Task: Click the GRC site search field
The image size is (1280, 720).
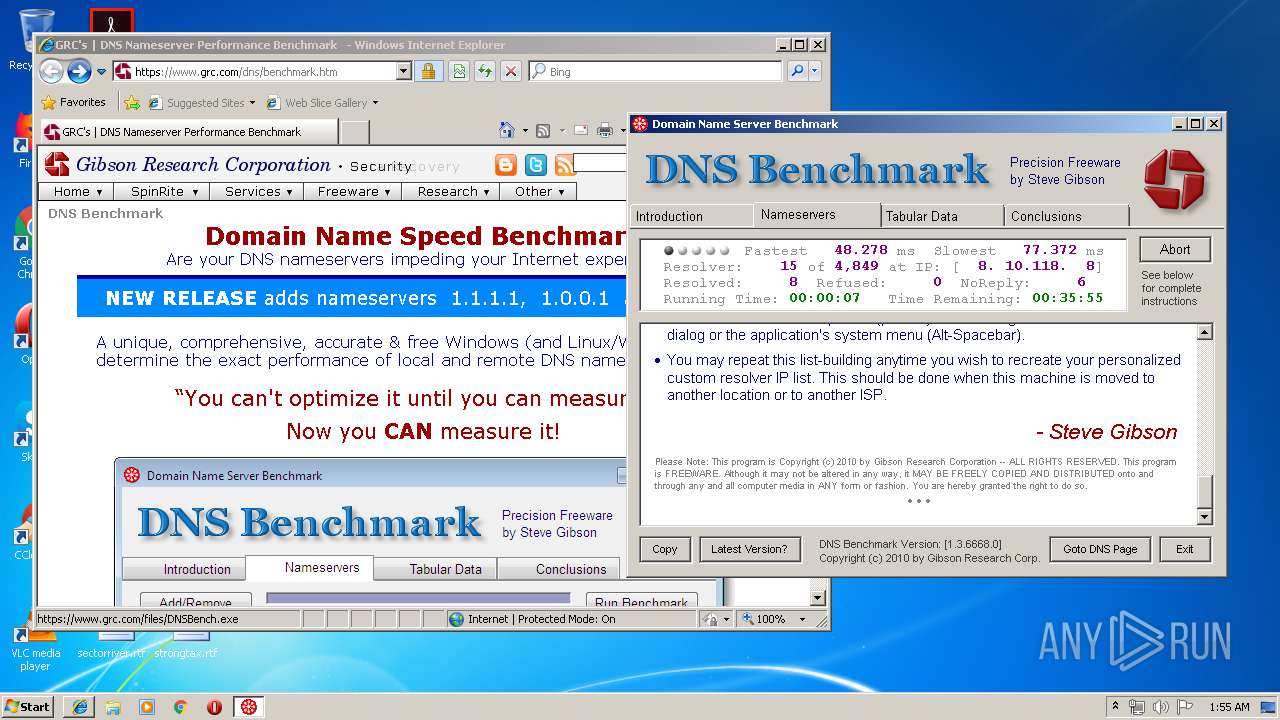Action: (x=600, y=162)
